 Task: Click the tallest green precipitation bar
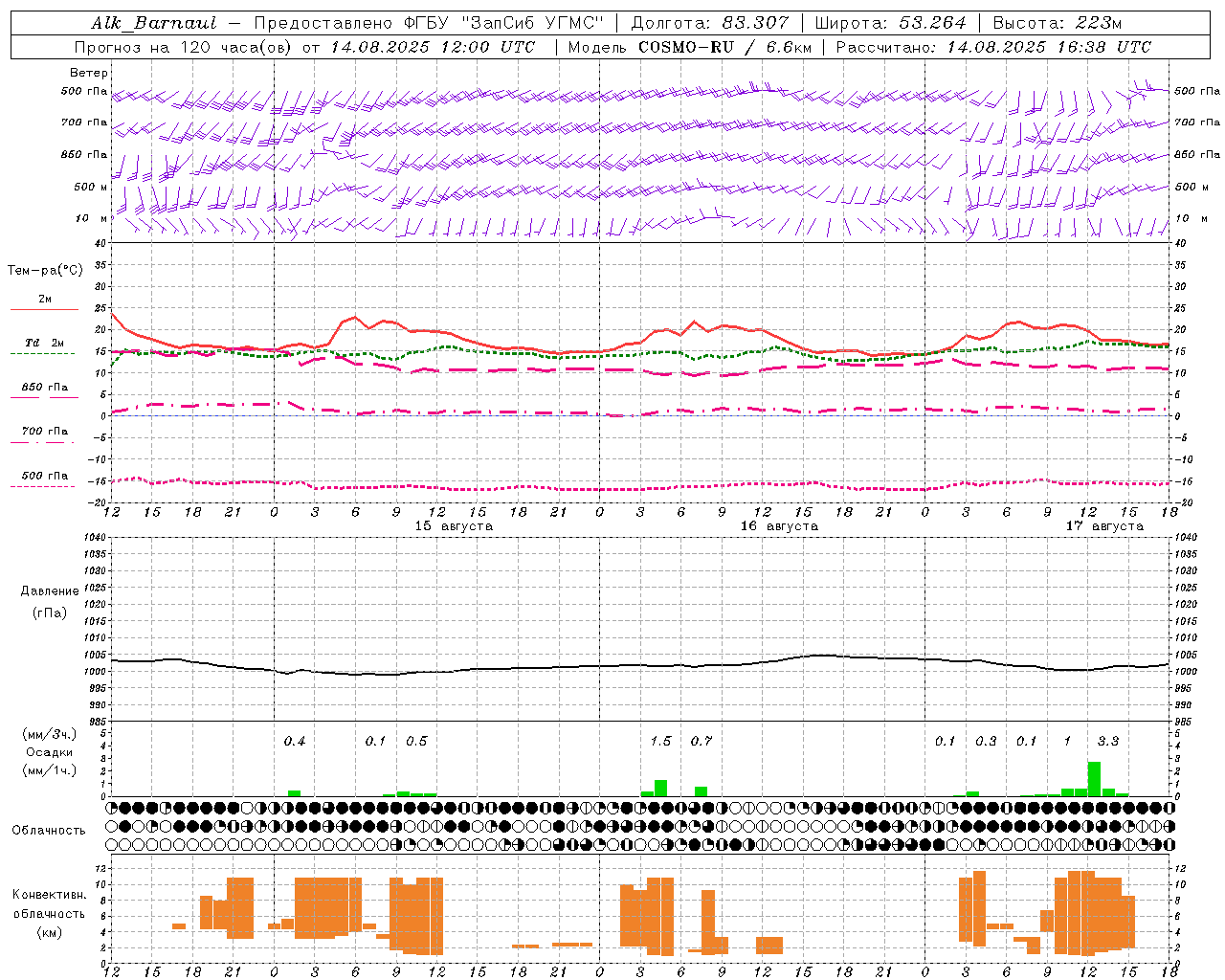tap(1095, 779)
